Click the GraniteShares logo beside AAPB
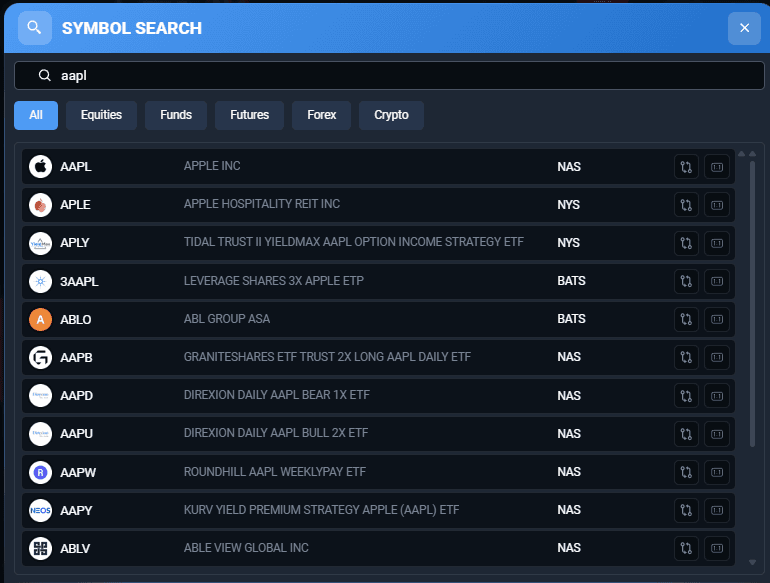The width and height of the screenshot is (770, 583). [x=40, y=358]
